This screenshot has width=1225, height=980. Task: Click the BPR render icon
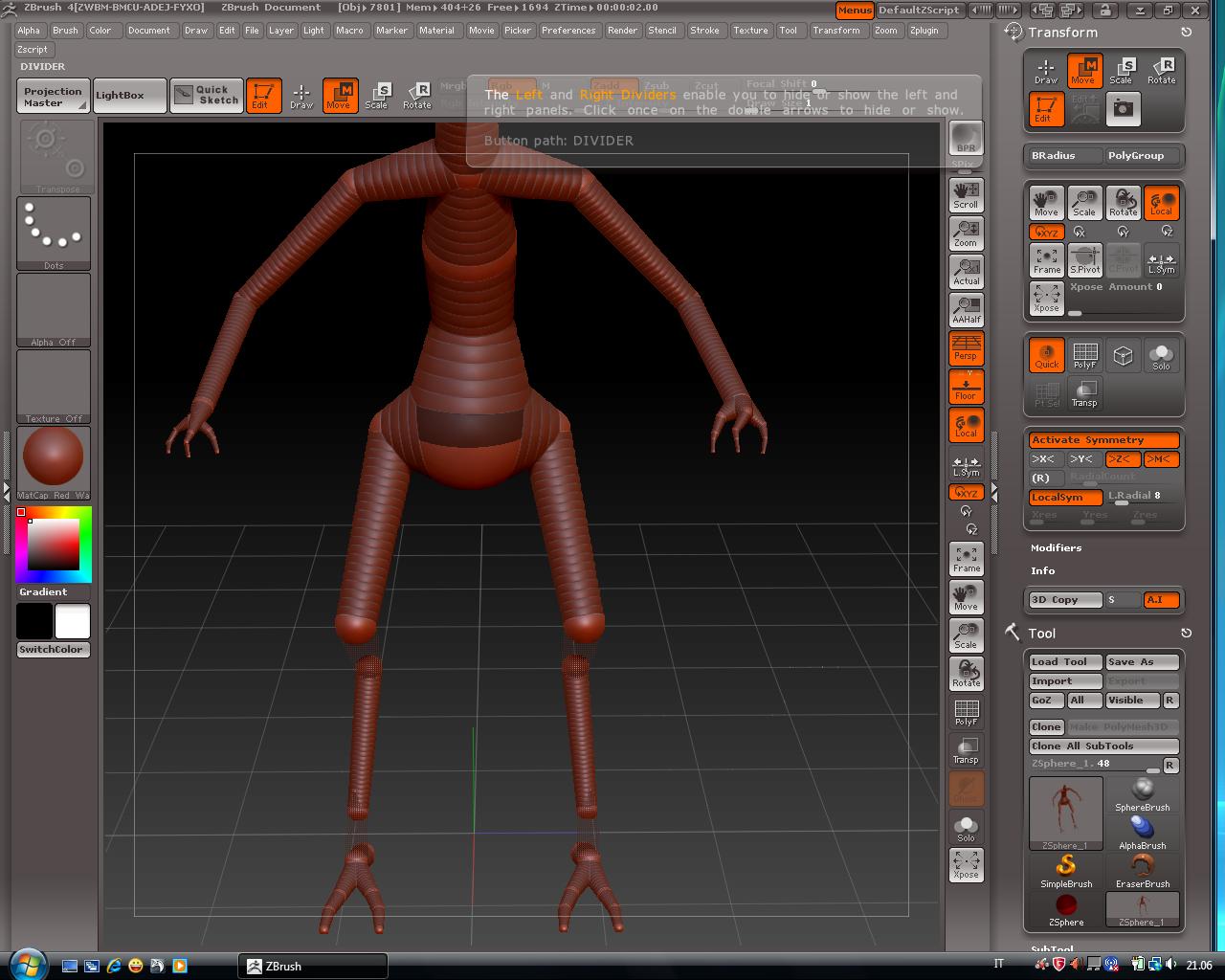click(966, 138)
